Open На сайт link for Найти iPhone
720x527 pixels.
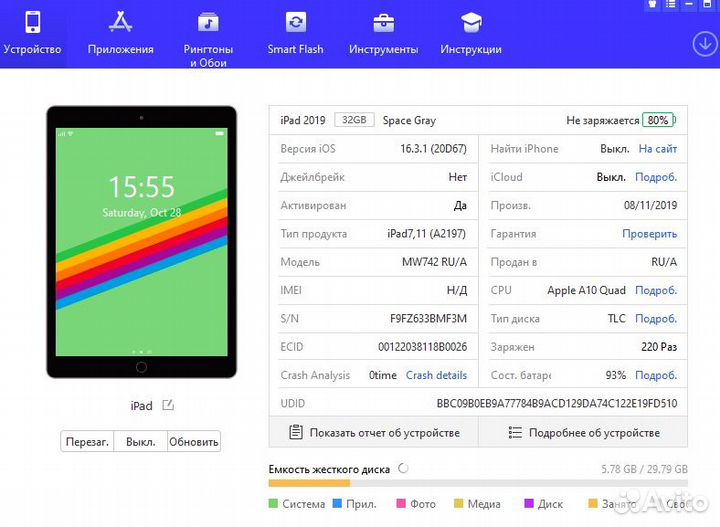click(x=658, y=149)
